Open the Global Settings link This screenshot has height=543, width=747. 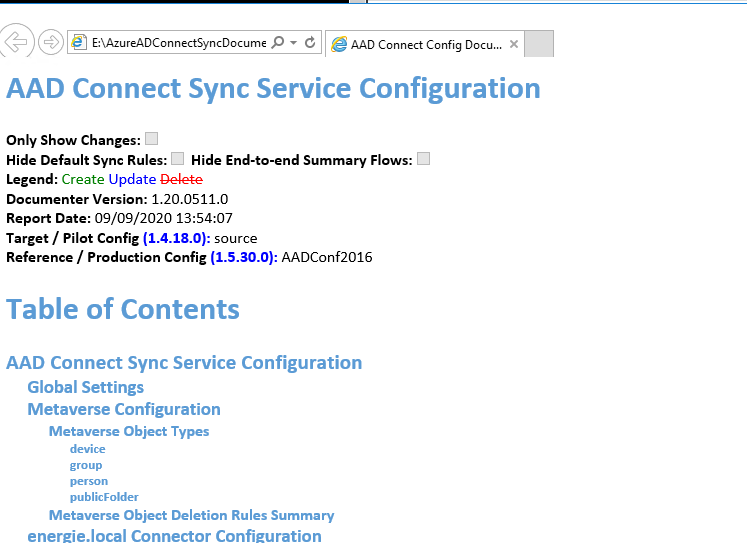85,387
